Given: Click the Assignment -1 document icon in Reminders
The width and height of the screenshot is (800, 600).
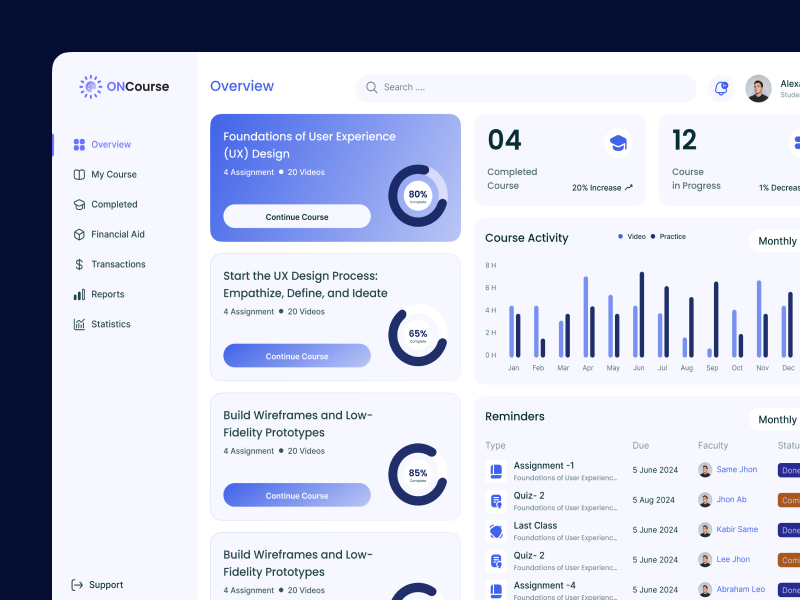Looking at the screenshot, I should pos(495,470).
